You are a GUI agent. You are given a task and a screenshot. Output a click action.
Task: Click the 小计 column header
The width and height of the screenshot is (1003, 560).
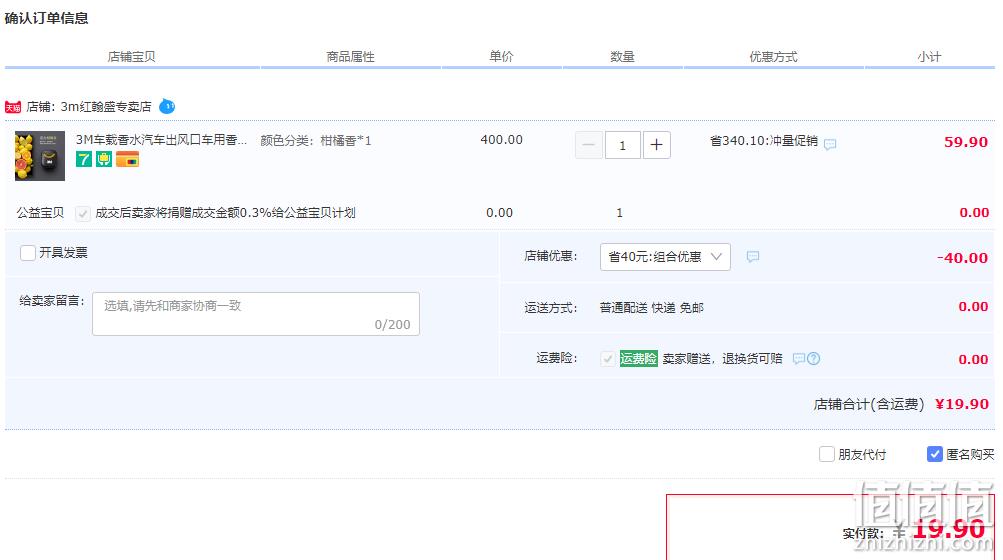pyautogui.click(x=929, y=57)
